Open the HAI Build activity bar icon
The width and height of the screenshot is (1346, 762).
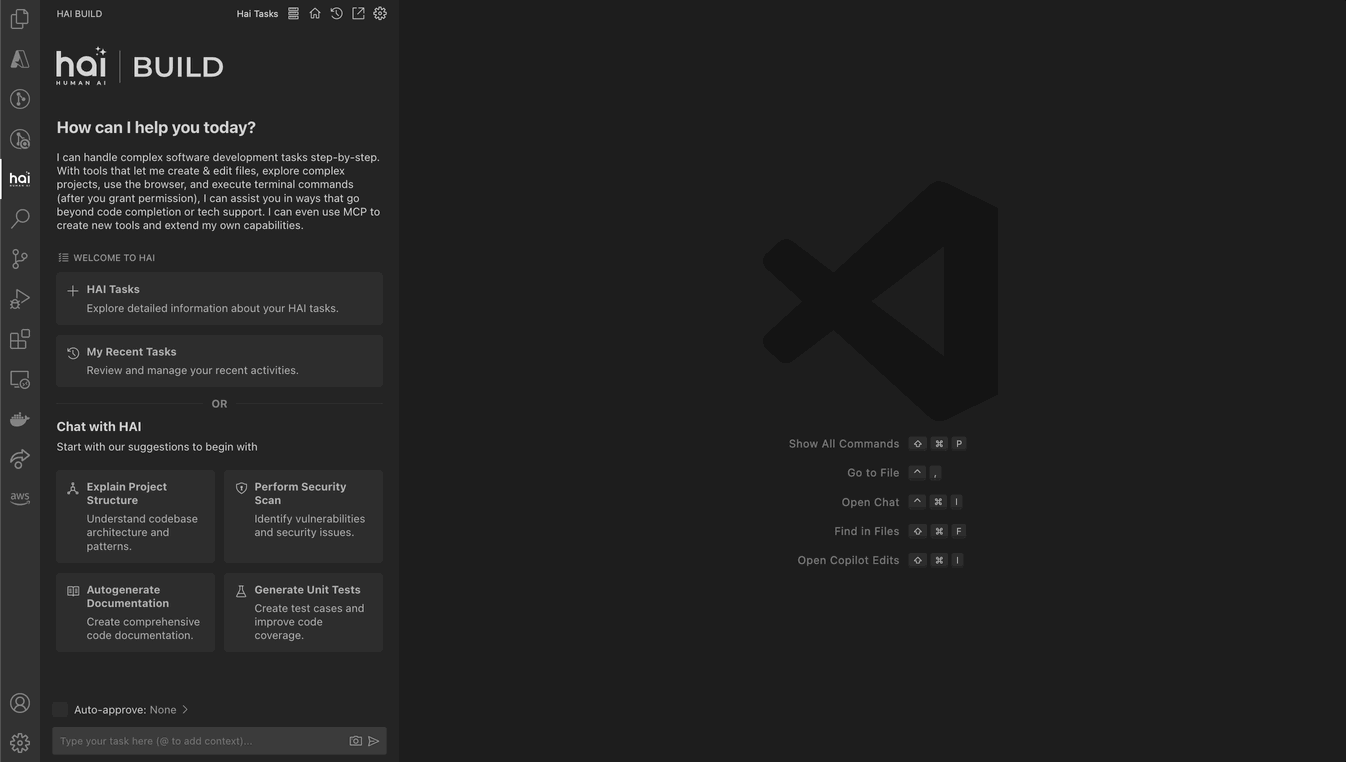(x=20, y=179)
